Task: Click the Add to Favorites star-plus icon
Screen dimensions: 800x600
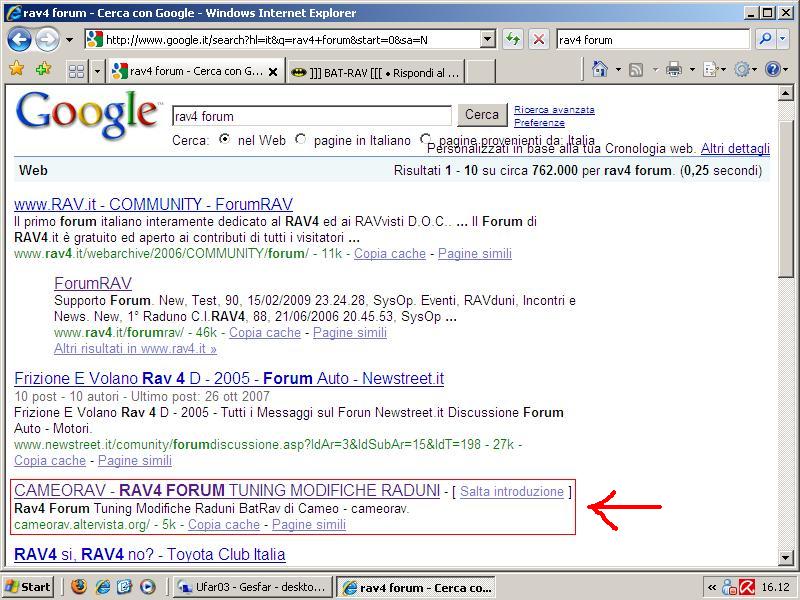Action: coord(42,70)
